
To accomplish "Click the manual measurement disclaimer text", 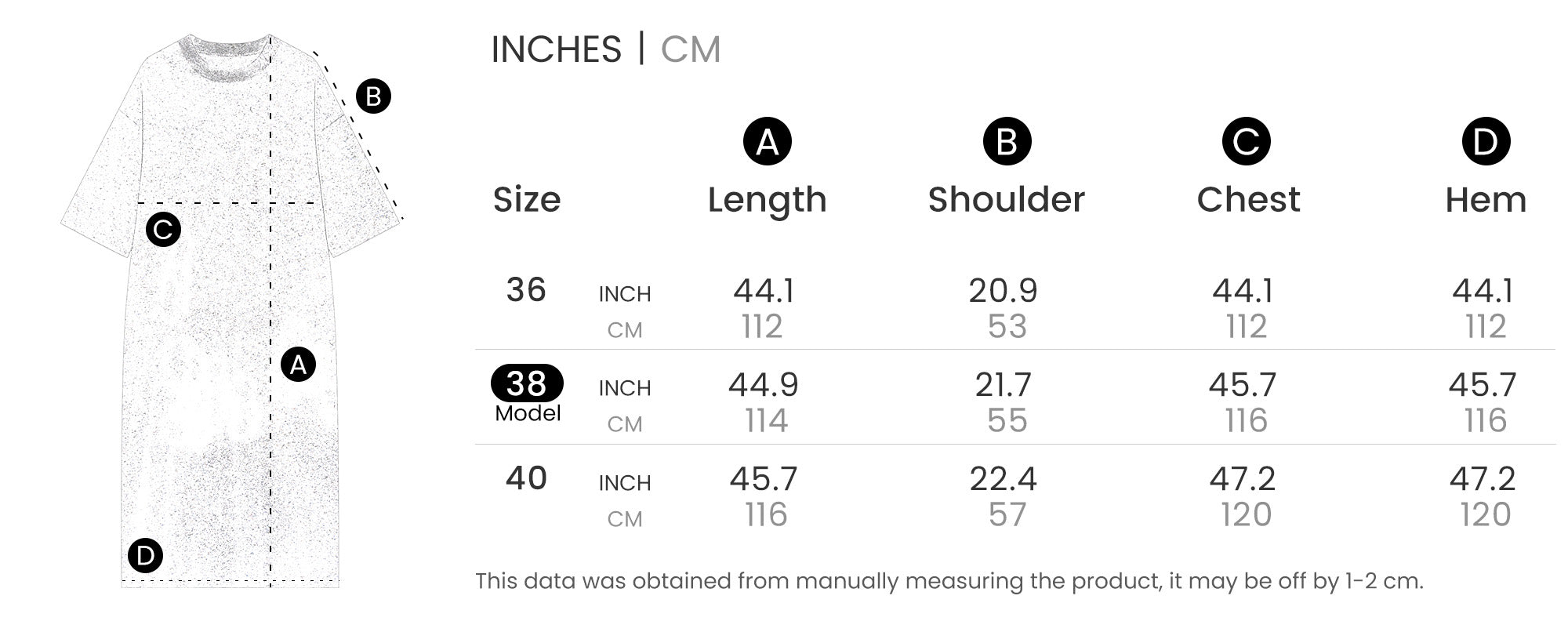I will point(949,581).
